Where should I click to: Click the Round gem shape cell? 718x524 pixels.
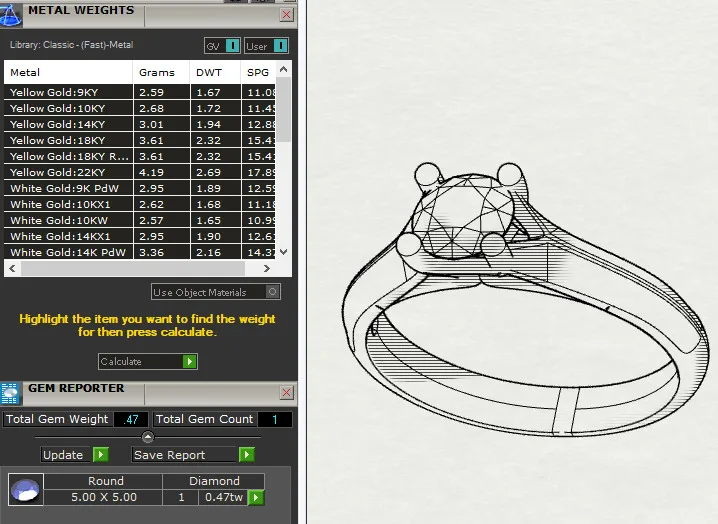coord(103,481)
